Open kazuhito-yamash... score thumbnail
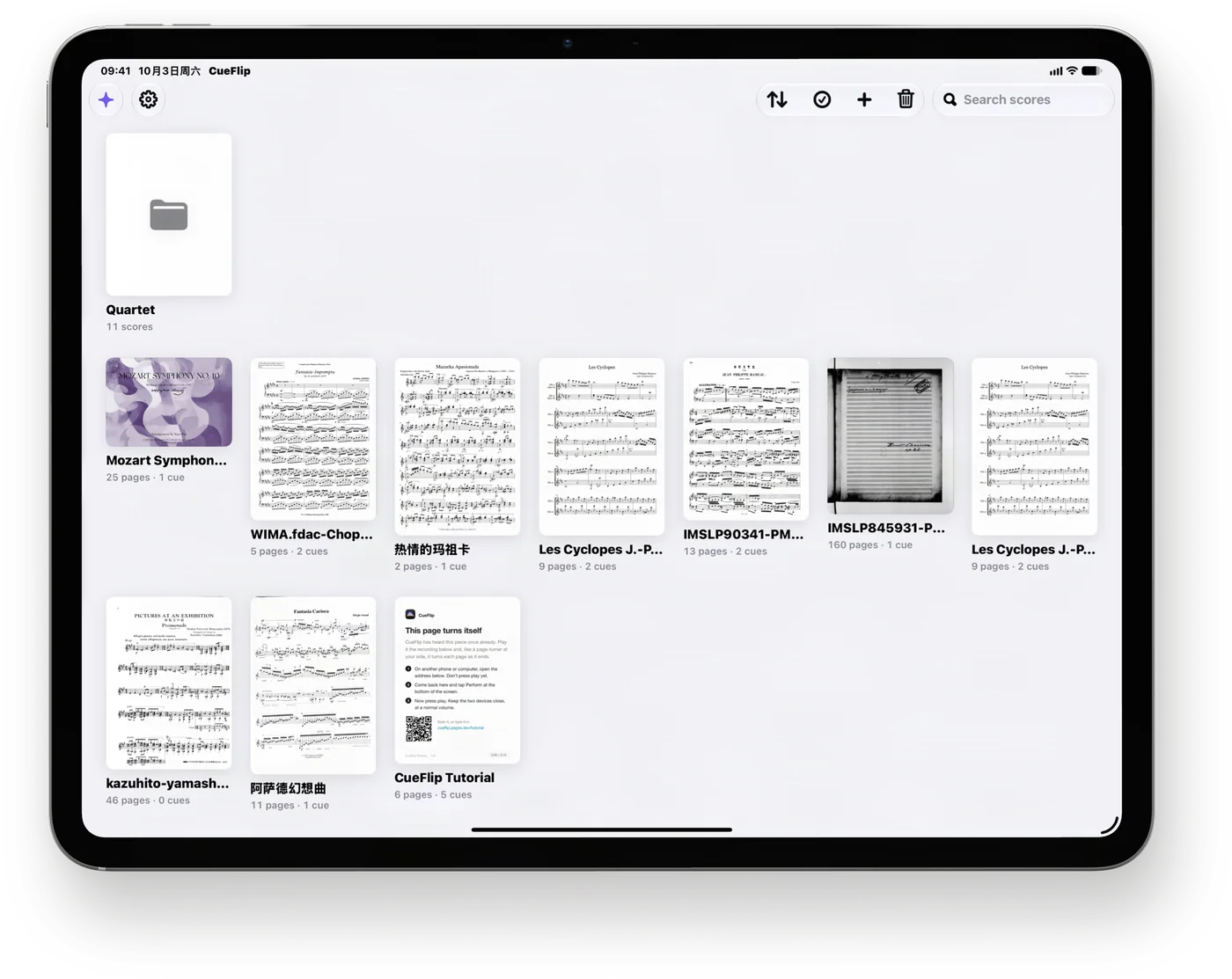1232x979 pixels. tap(169, 683)
